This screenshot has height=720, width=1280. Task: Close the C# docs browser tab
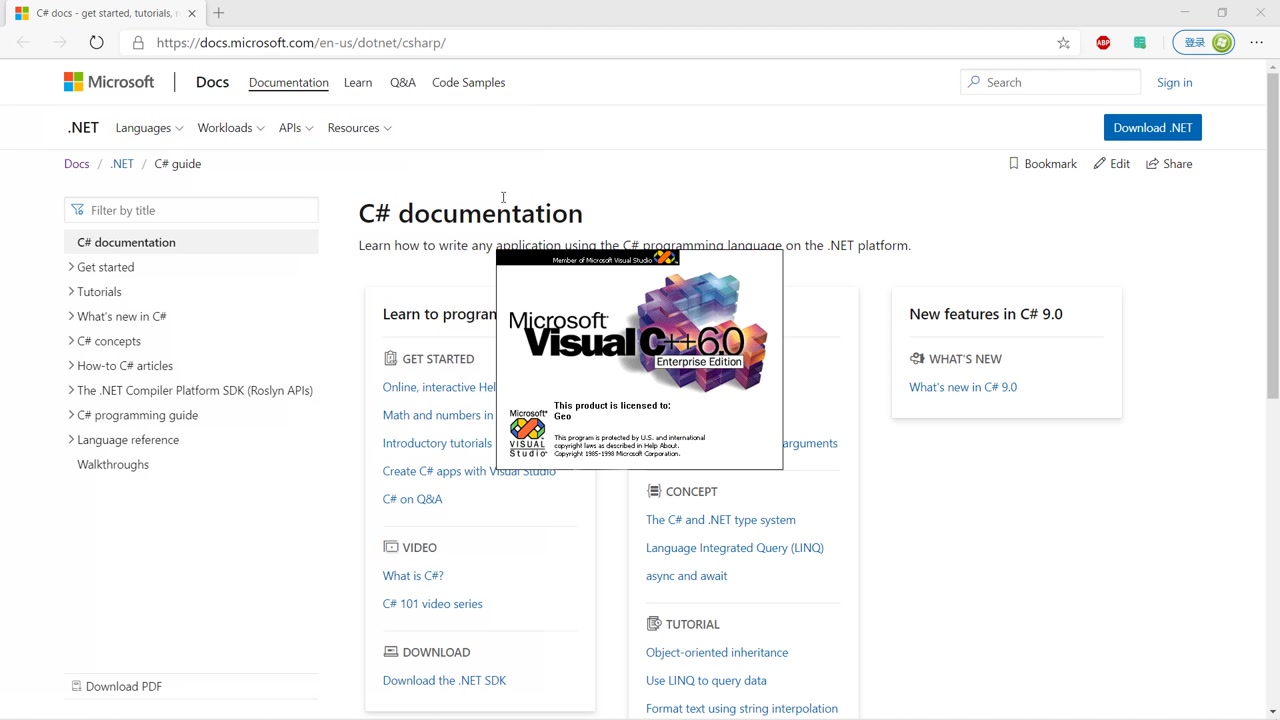[192, 13]
